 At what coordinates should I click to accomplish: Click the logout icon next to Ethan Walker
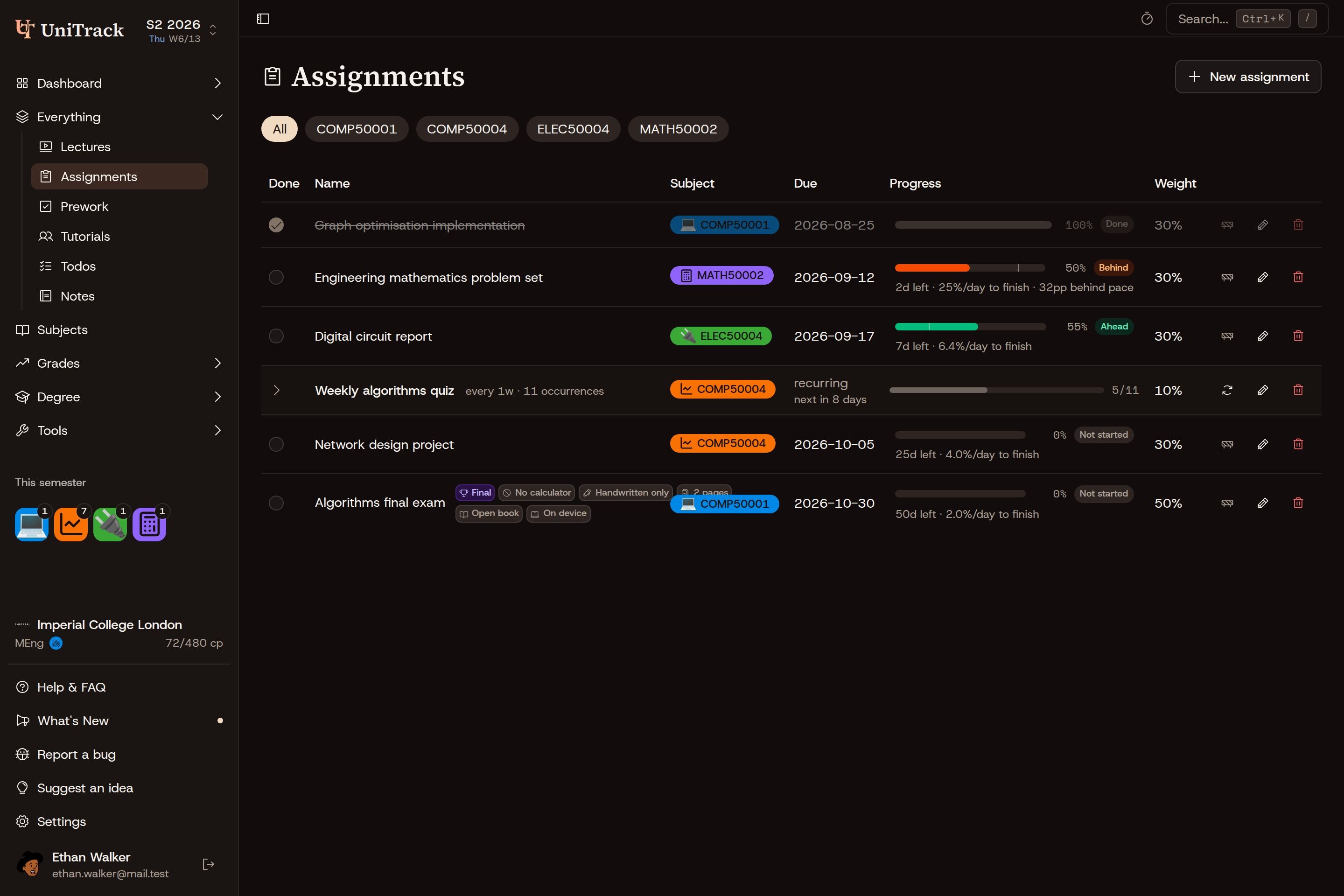tap(209, 864)
